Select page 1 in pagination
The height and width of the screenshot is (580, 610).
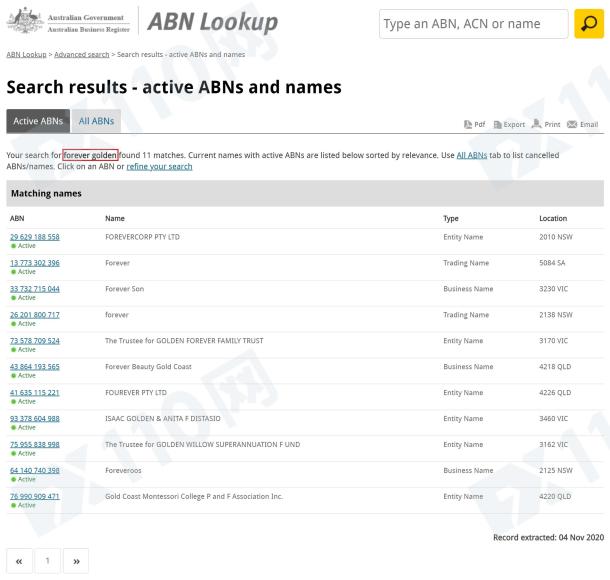[47, 561]
